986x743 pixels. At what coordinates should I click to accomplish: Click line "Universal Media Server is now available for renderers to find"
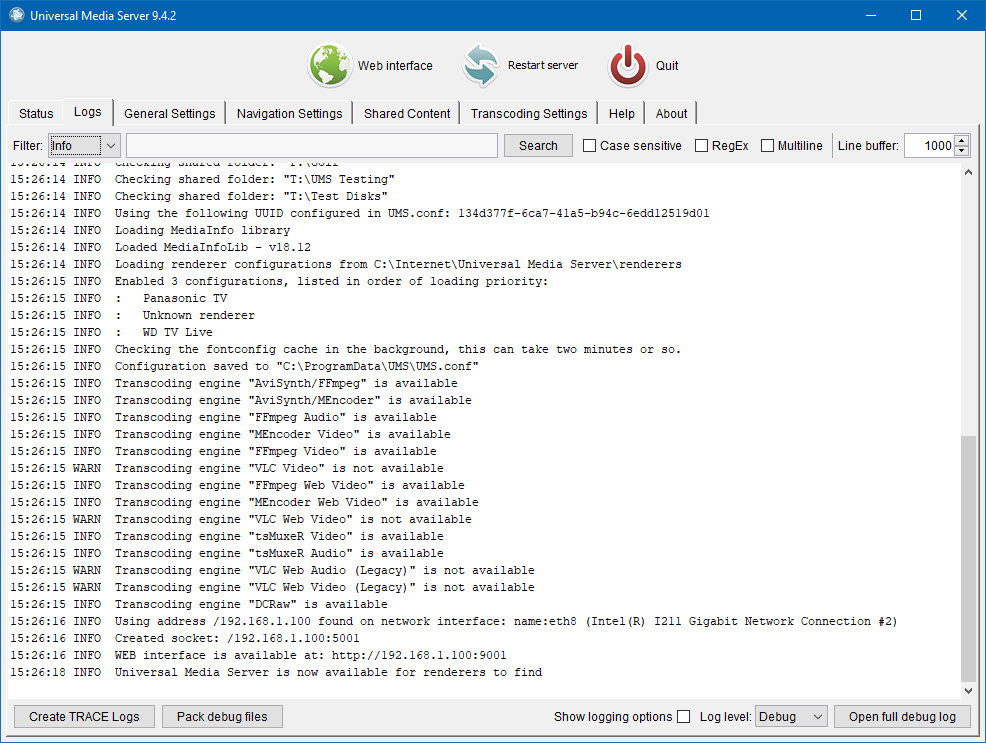(x=275, y=672)
